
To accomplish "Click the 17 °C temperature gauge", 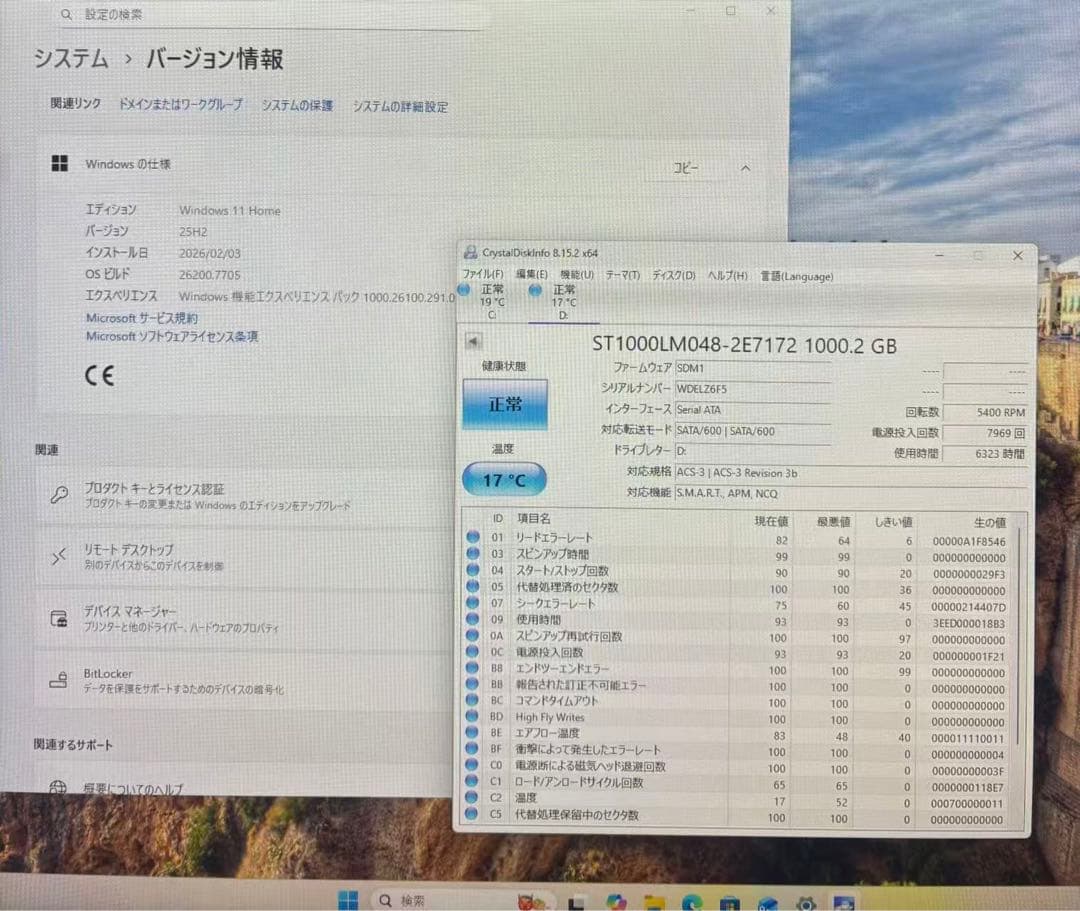I will pyautogui.click(x=502, y=479).
